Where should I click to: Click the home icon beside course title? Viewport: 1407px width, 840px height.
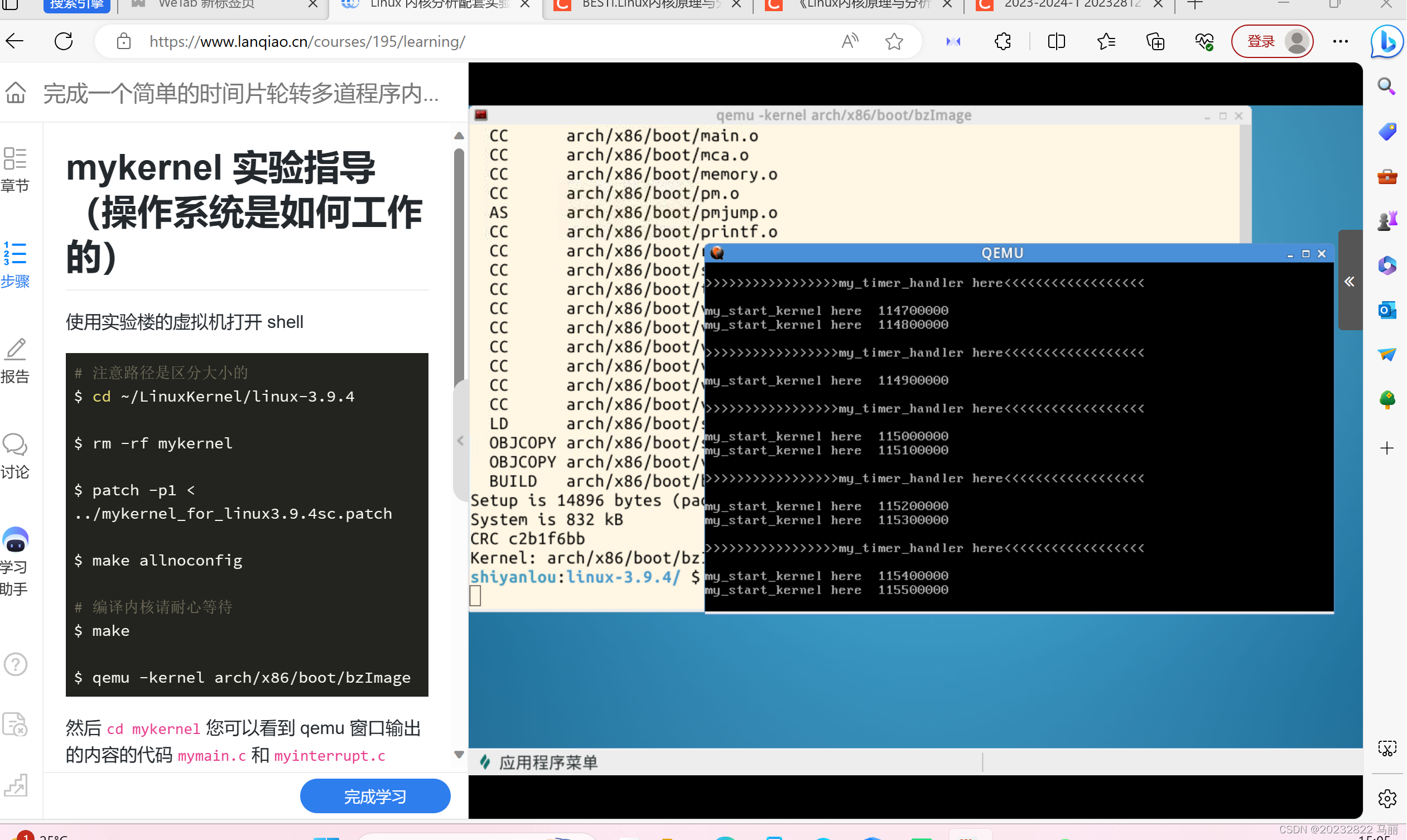coord(16,92)
